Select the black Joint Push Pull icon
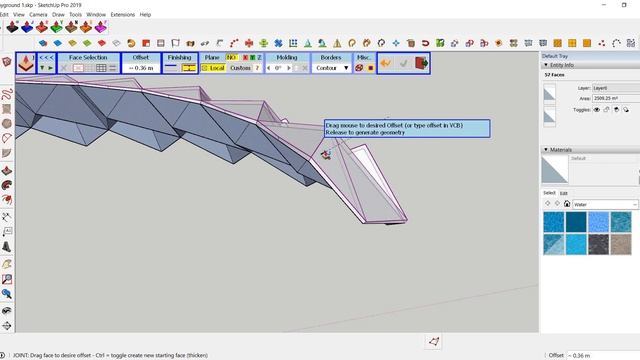The height and width of the screenshot is (360, 640). pos(13,27)
